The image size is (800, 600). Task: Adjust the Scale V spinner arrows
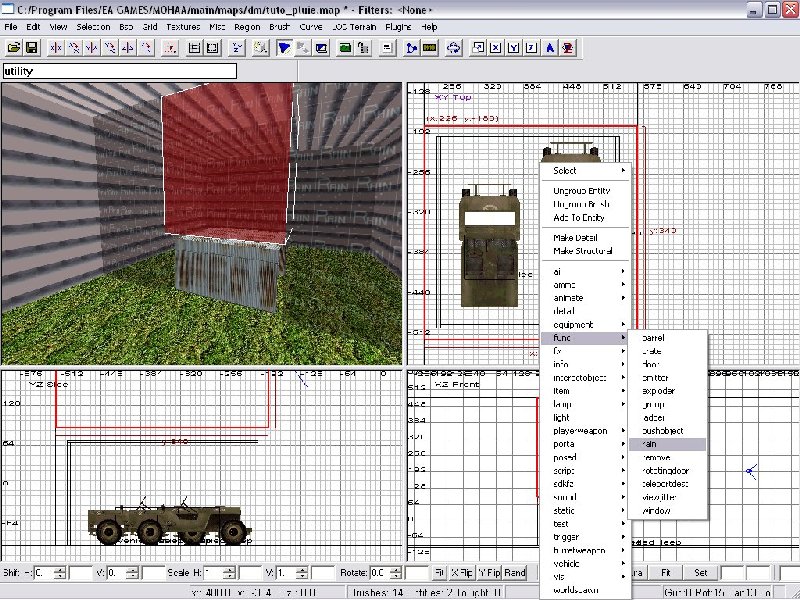pos(302,572)
